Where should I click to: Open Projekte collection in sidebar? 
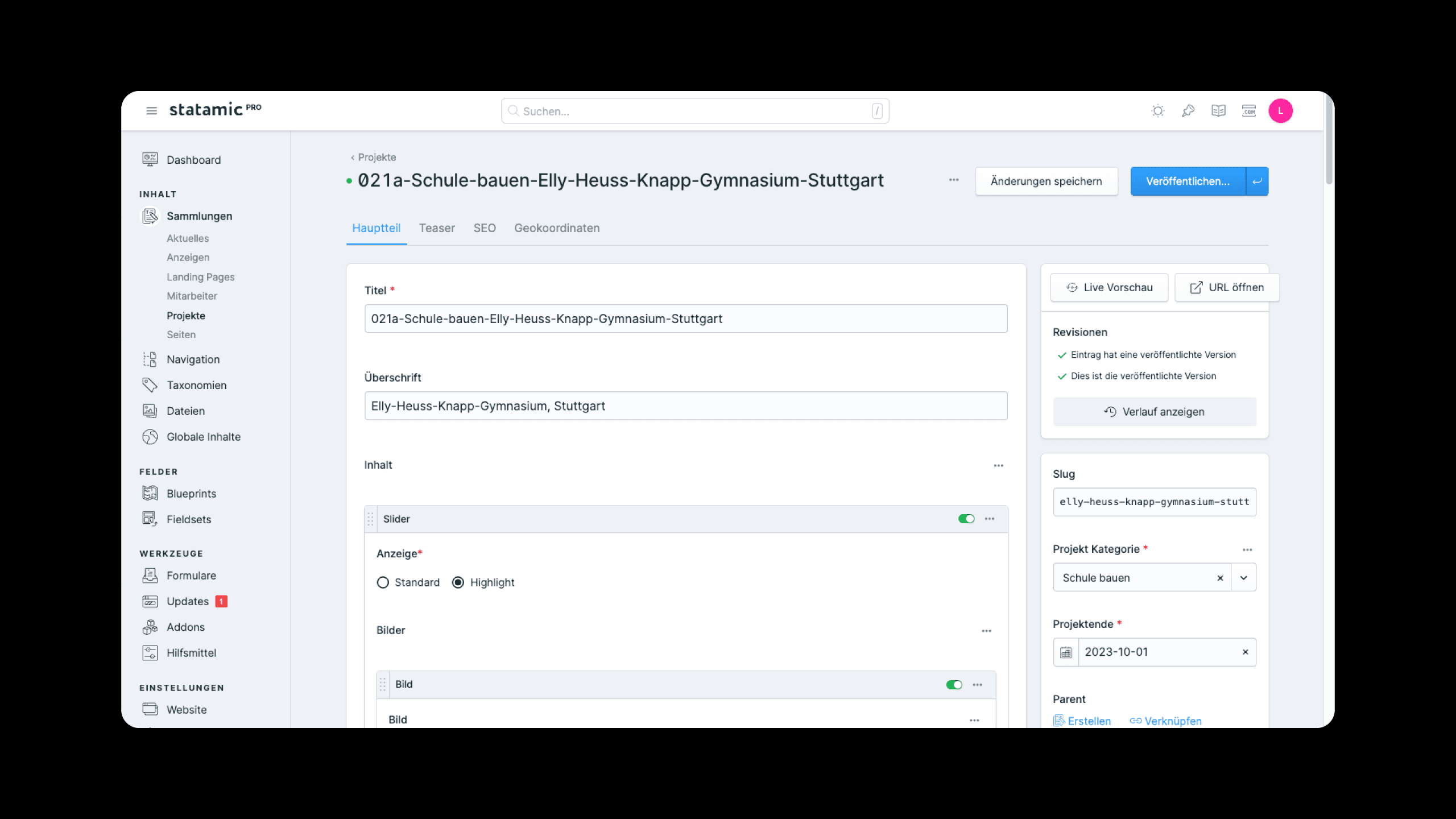(x=185, y=316)
